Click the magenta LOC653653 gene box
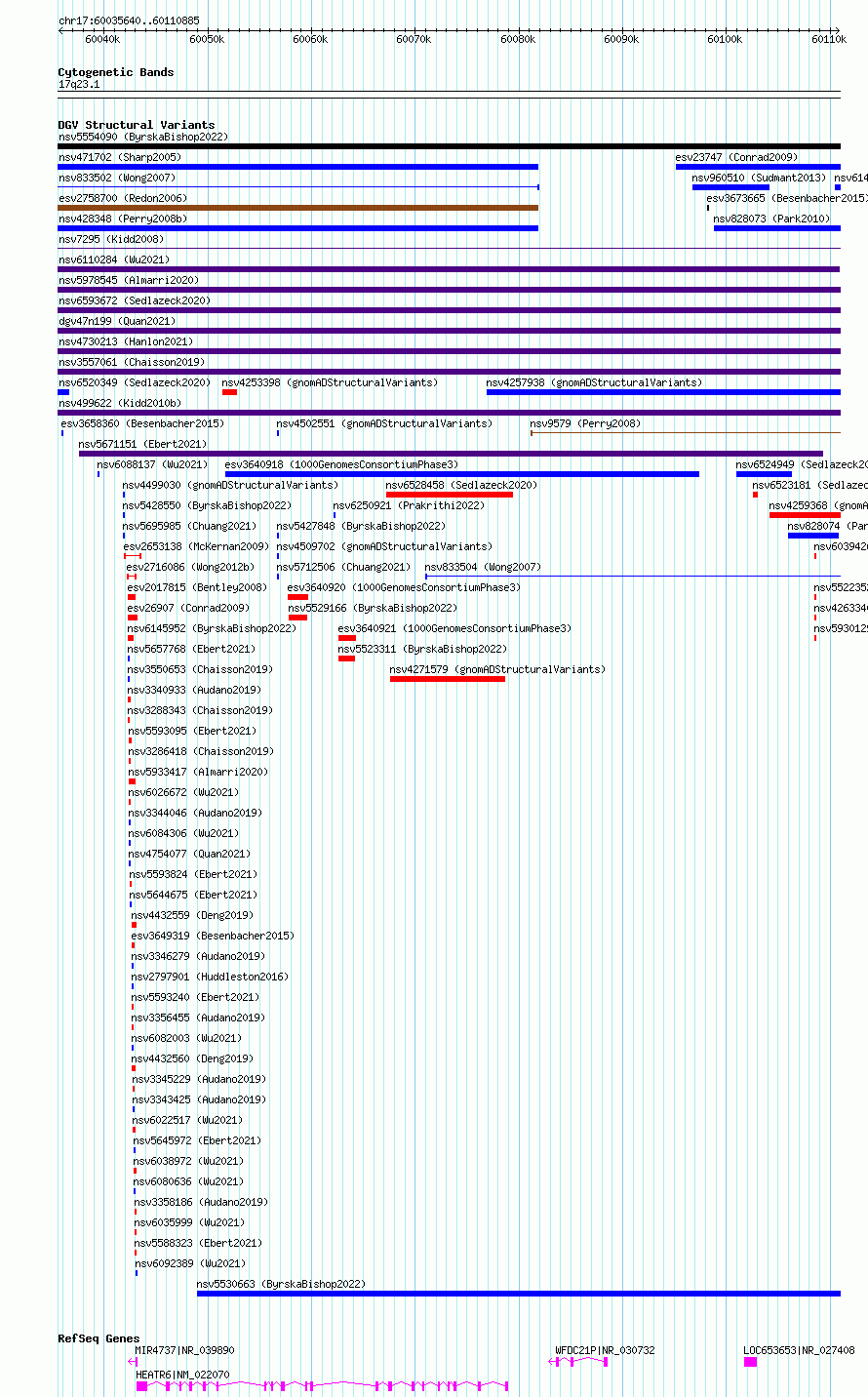This screenshot has width=868, height=1397. pos(750,1362)
